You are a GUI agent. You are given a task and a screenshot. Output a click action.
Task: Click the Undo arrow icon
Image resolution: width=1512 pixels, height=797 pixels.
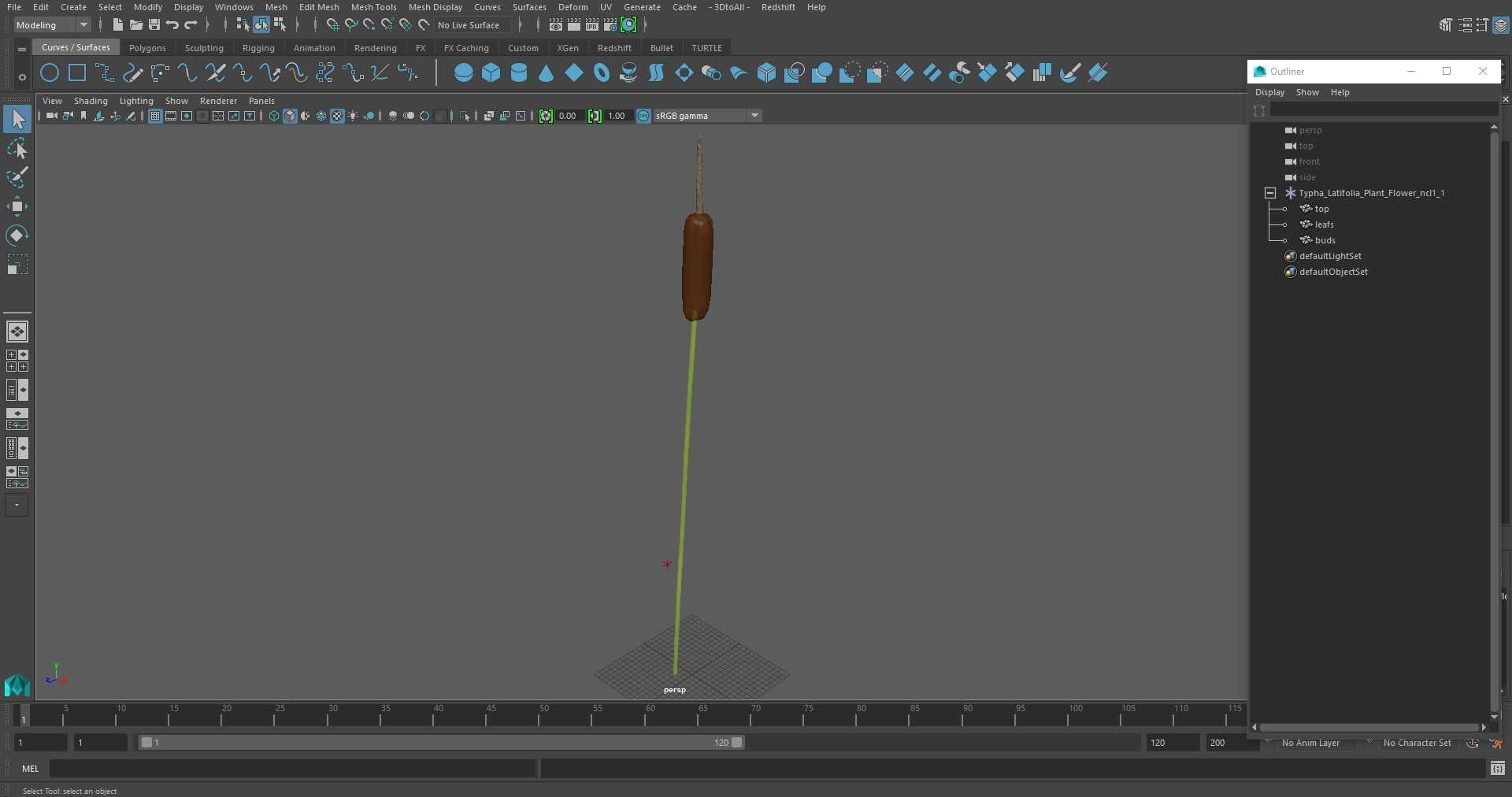pos(172,25)
